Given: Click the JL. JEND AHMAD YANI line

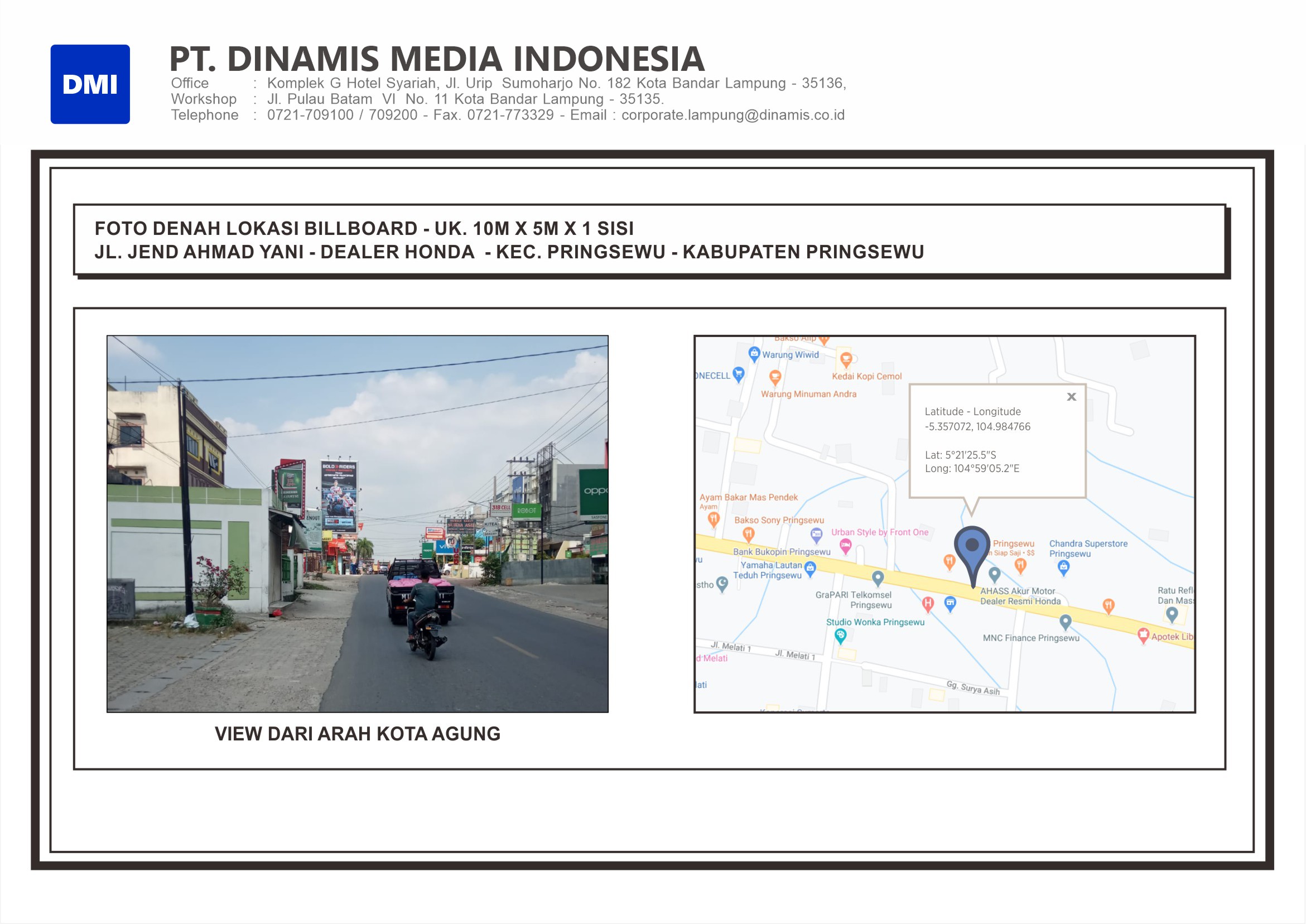Looking at the screenshot, I should point(509,252).
